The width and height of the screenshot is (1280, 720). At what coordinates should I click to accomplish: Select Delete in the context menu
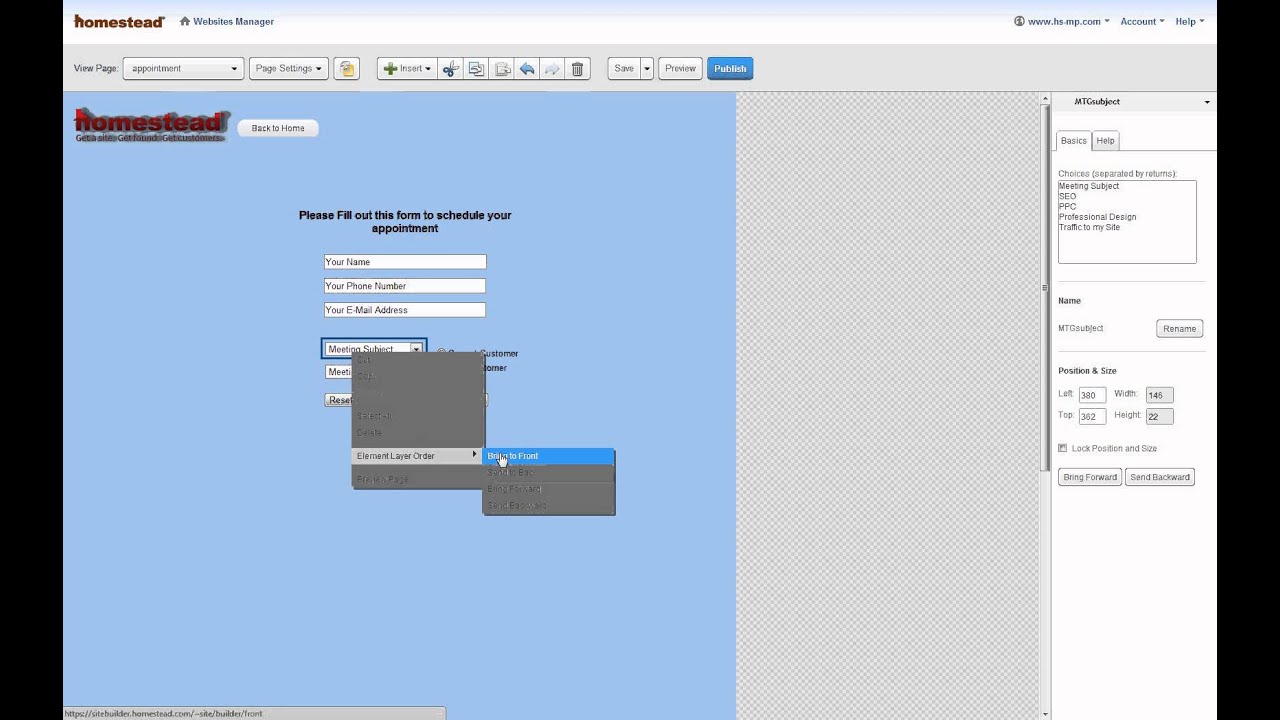[x=418, y=433]
